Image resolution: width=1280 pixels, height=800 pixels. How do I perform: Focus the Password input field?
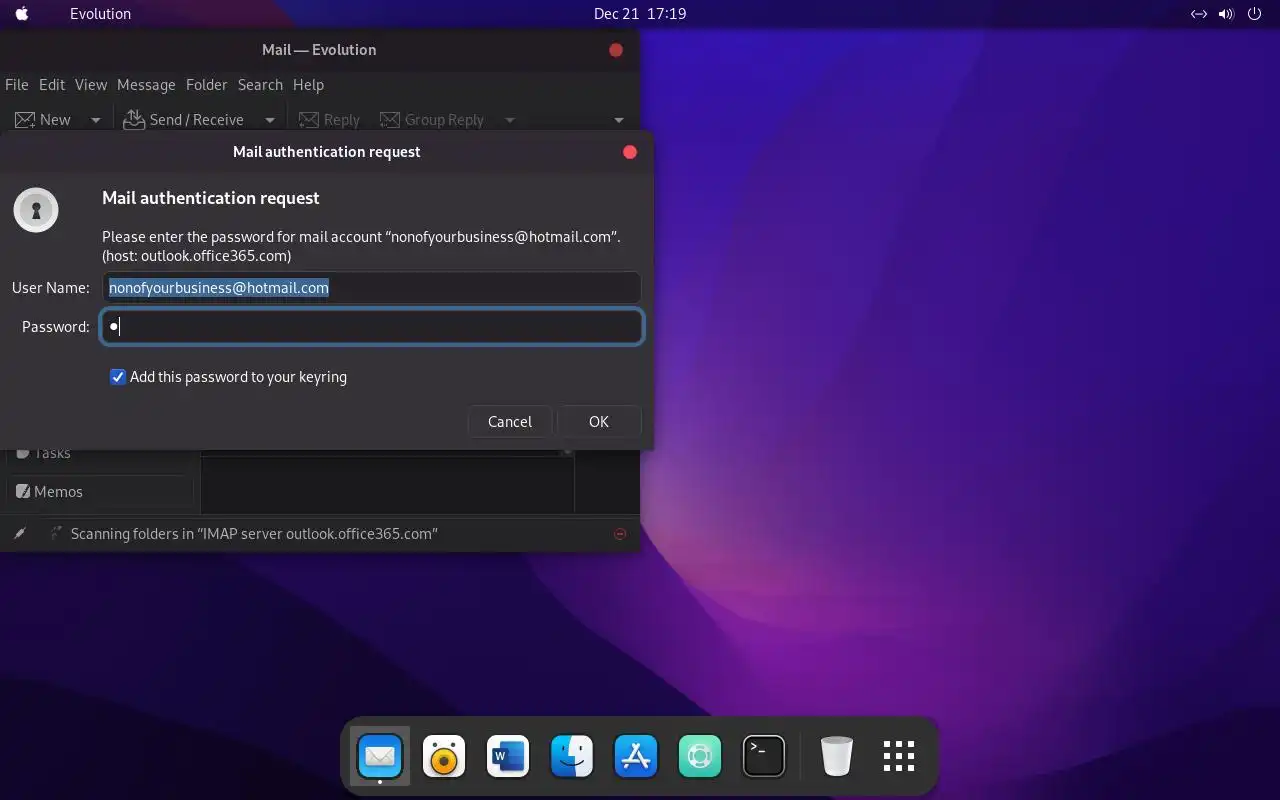371,327
